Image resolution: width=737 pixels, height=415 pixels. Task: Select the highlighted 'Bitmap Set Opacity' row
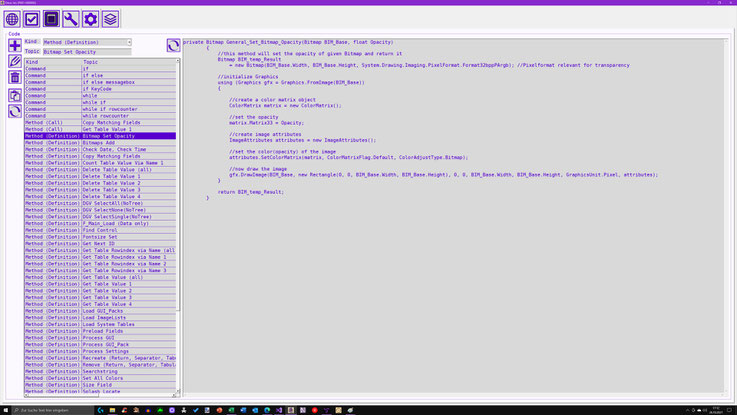[x=100, y=136]
